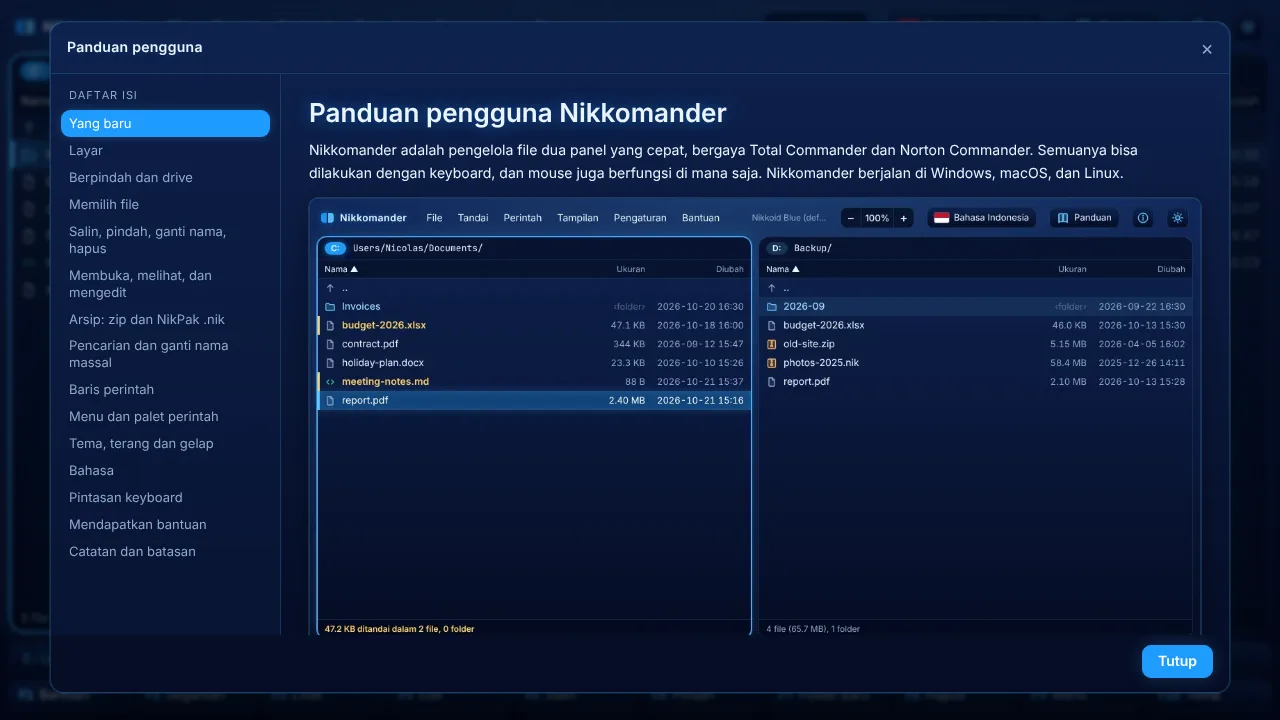Click the file icon beside budget-2026.xlsx in left panel
1280x720 pixels.
(x=330, y=325)
